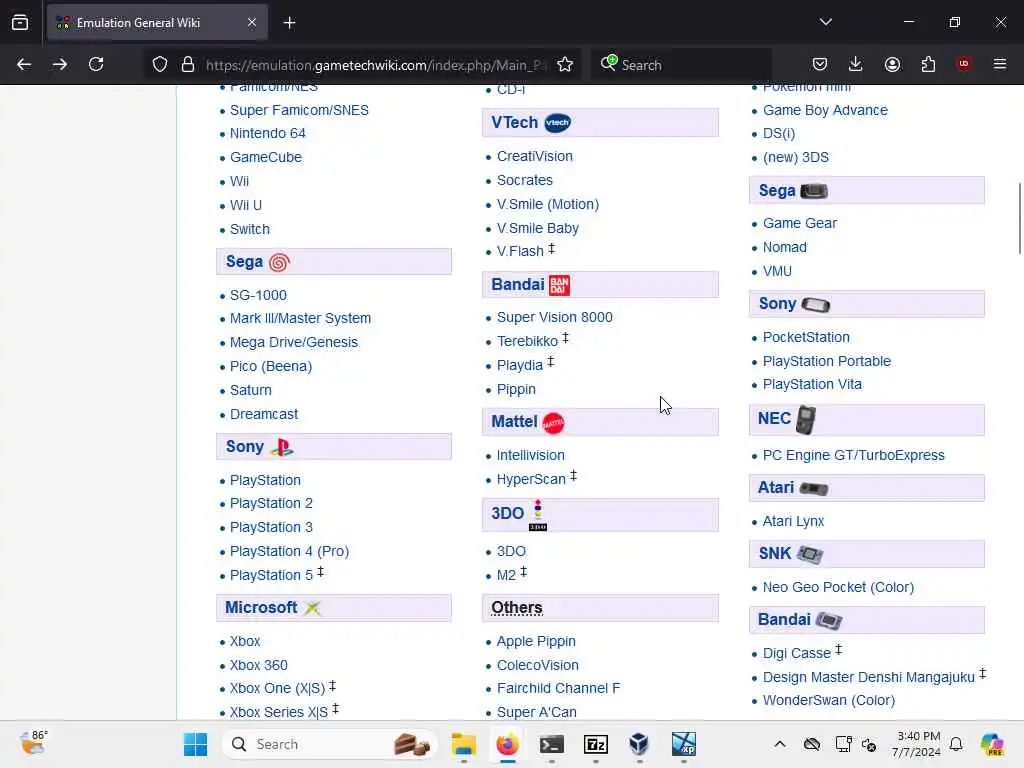Select the Emulation General Wiki tab
Viewport: 1024px width, 768px height.
click(157, 22)
